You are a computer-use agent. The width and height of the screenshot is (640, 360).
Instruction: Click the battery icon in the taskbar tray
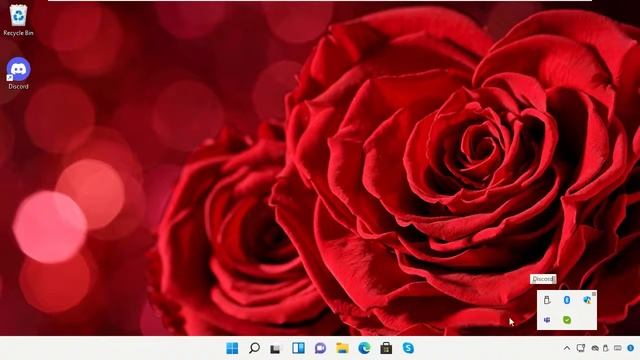[x=606, y=348]
